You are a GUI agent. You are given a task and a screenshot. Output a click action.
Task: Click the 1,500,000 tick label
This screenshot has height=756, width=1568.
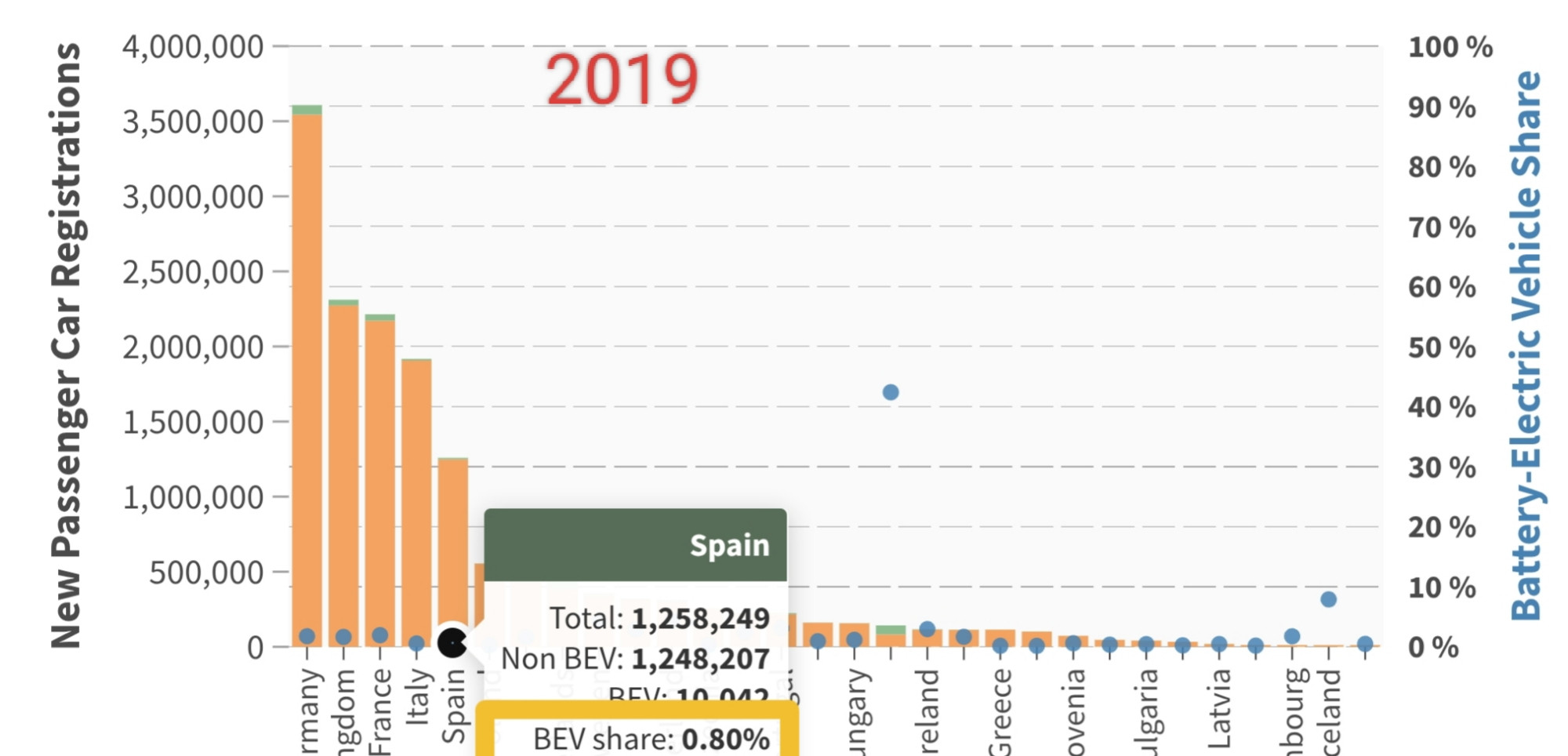coord(193,422)
